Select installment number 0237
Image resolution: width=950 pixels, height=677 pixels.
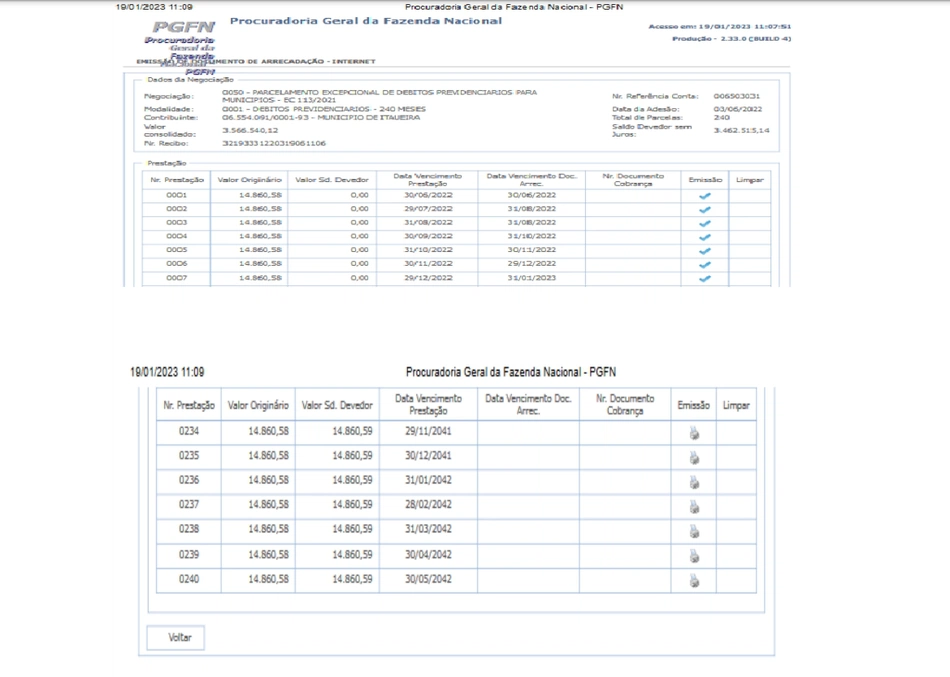click(x=189, y=504)
